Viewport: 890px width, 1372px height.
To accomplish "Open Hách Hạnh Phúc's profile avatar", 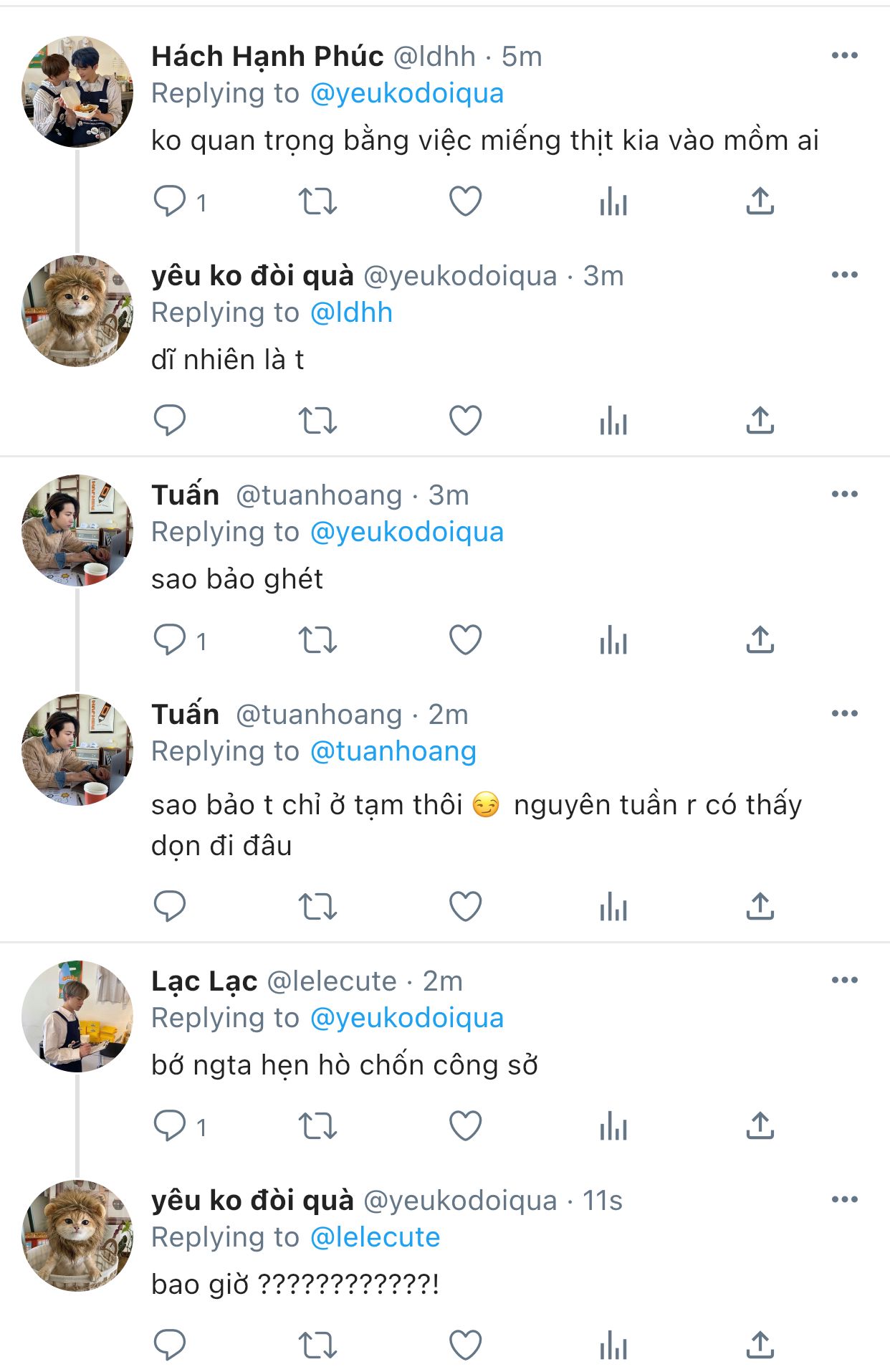I will tap(77, 92).
